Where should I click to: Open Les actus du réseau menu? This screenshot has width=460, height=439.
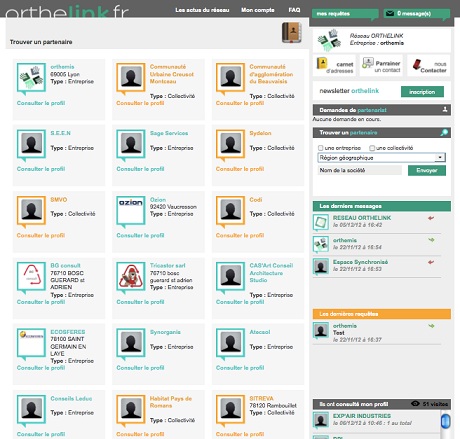[202, 10]
